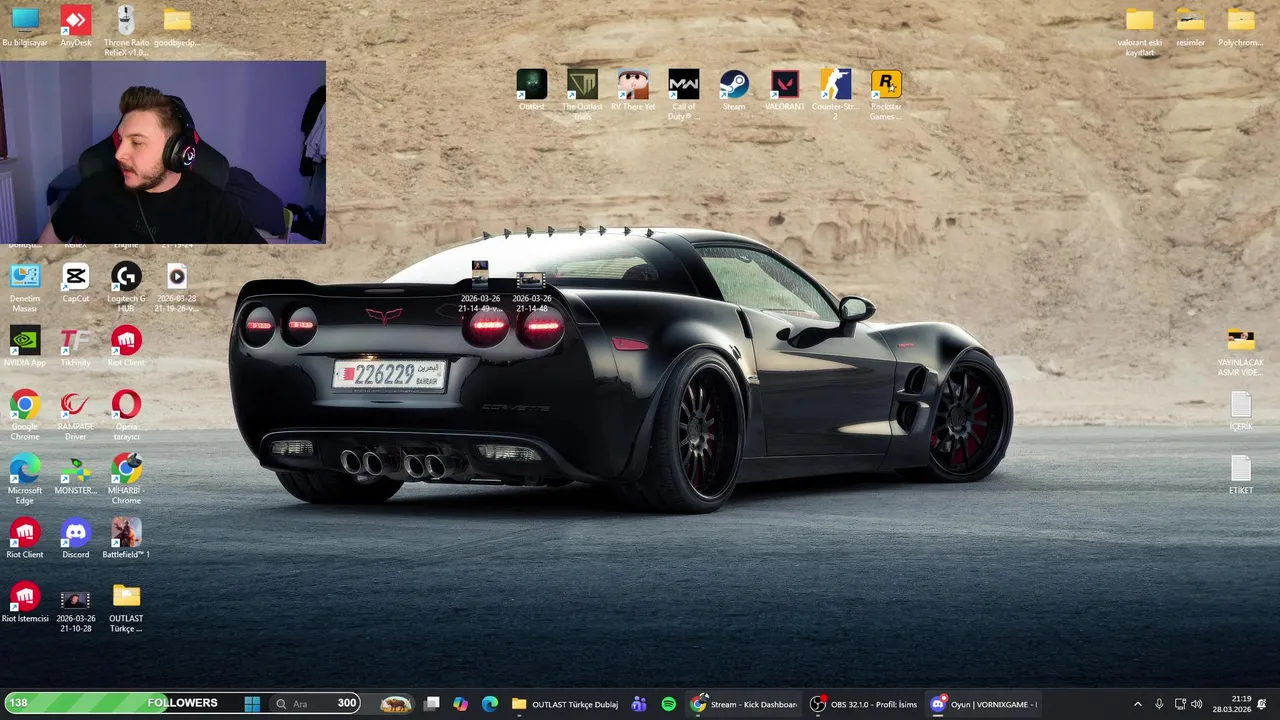Open the Windows Start menu
Screen dimensions: 1280x720
(252, 704)
